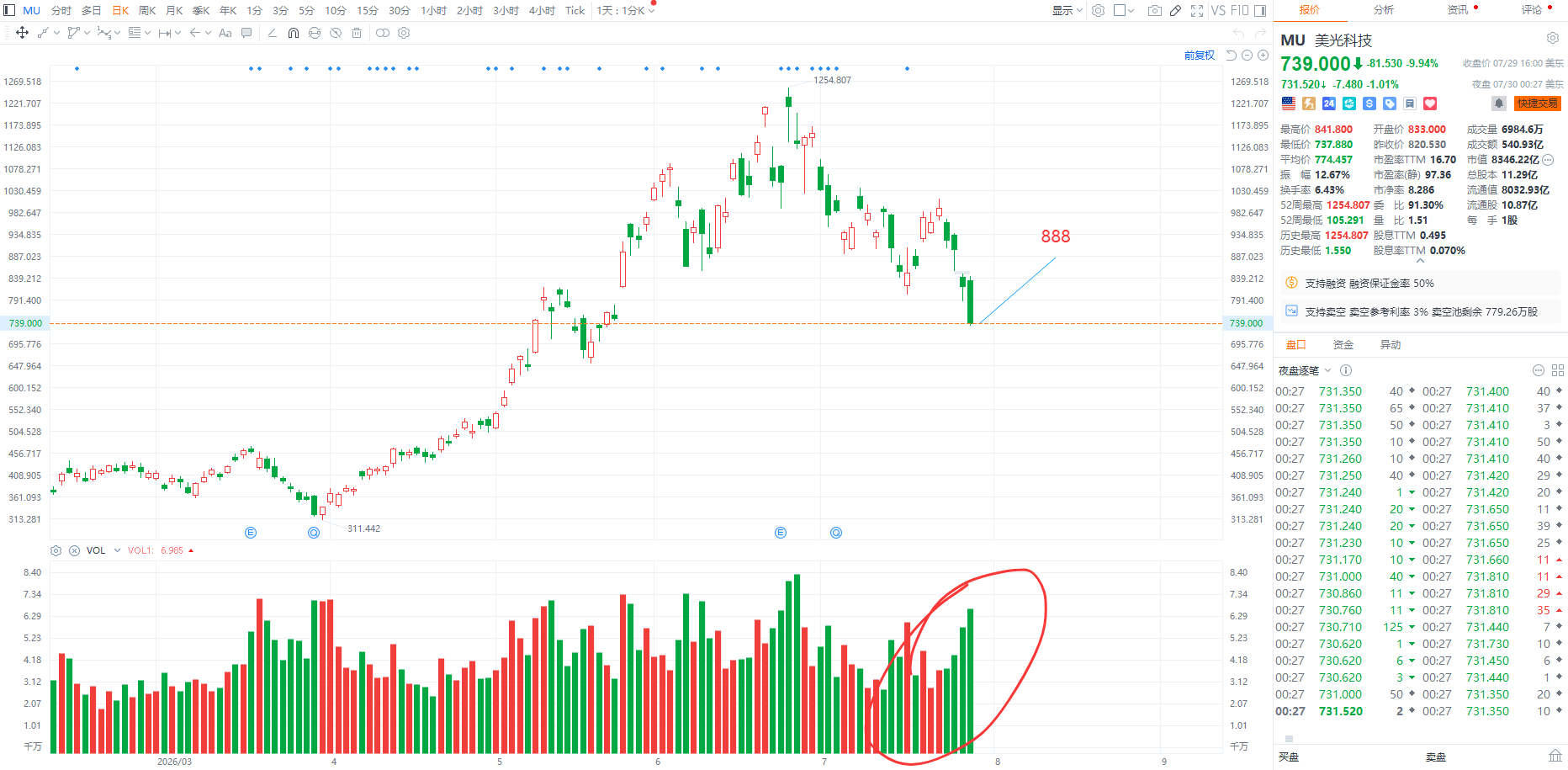The height and width of the screenshot is (770, 1568).
Task: Select the trend line drawing tool
Action: pos(43,33)
